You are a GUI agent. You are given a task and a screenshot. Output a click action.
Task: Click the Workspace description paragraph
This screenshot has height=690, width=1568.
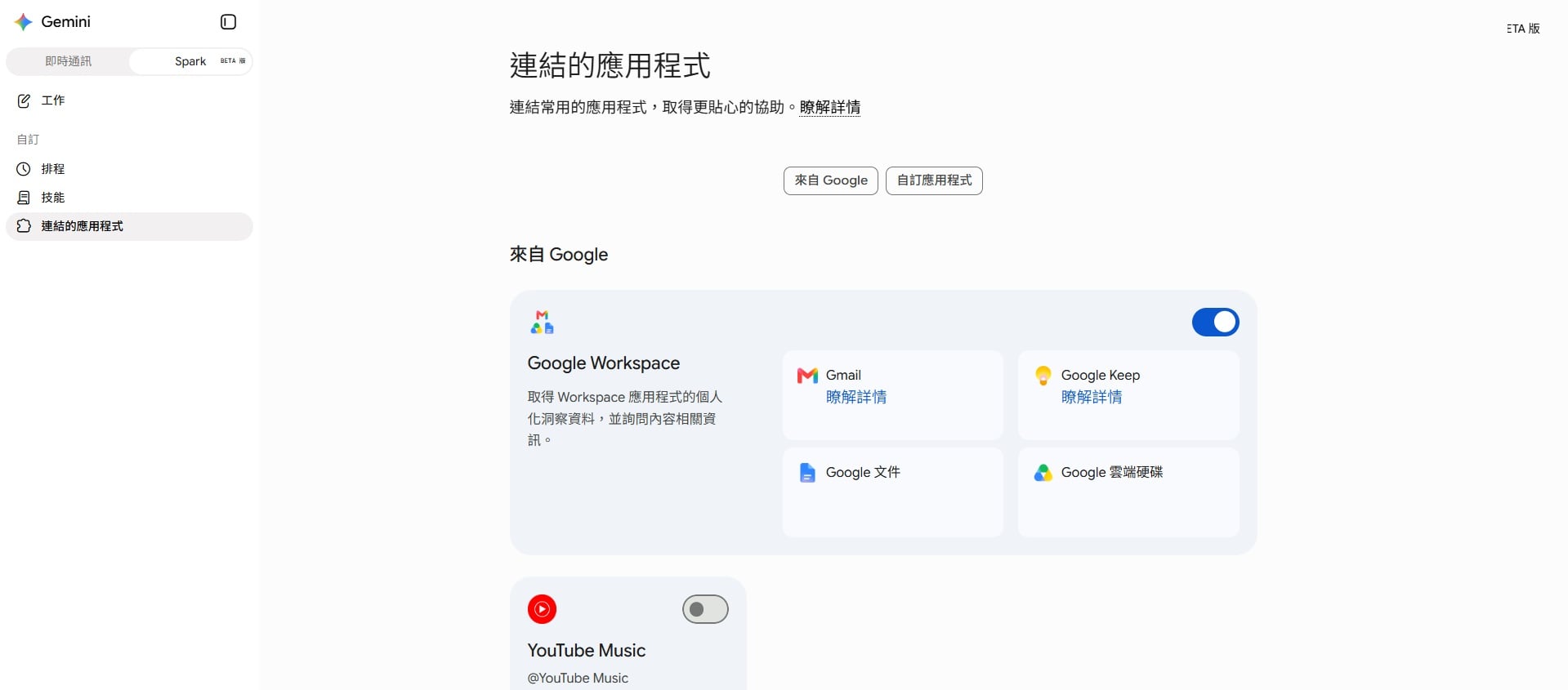625,418
